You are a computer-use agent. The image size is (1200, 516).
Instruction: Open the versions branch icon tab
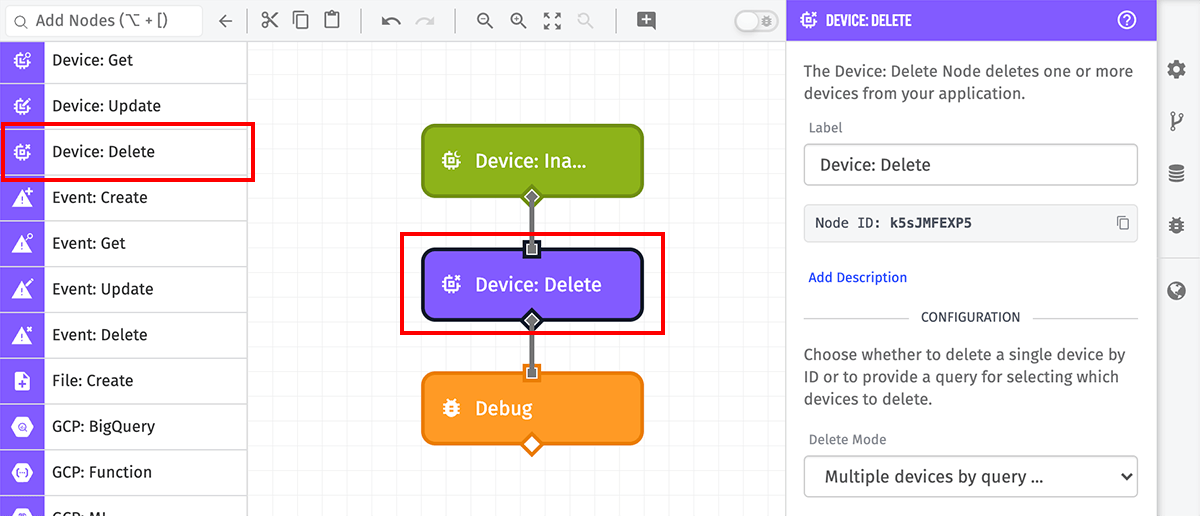click(x=1177, y=122)
